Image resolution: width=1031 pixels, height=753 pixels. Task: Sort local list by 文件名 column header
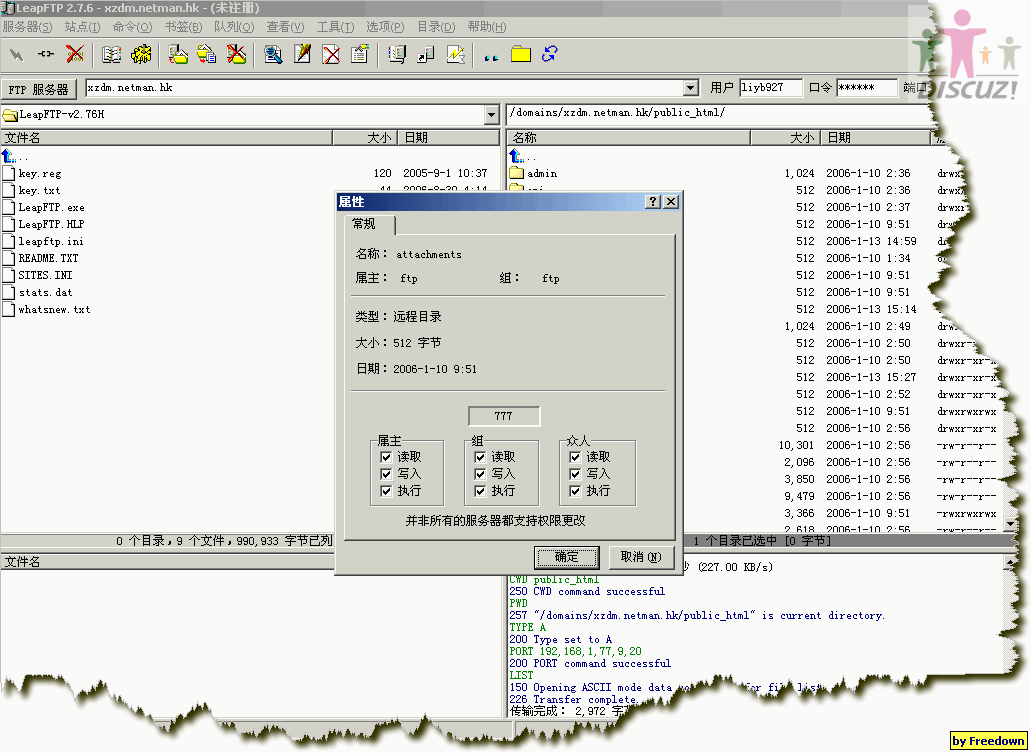pos(166,137)
